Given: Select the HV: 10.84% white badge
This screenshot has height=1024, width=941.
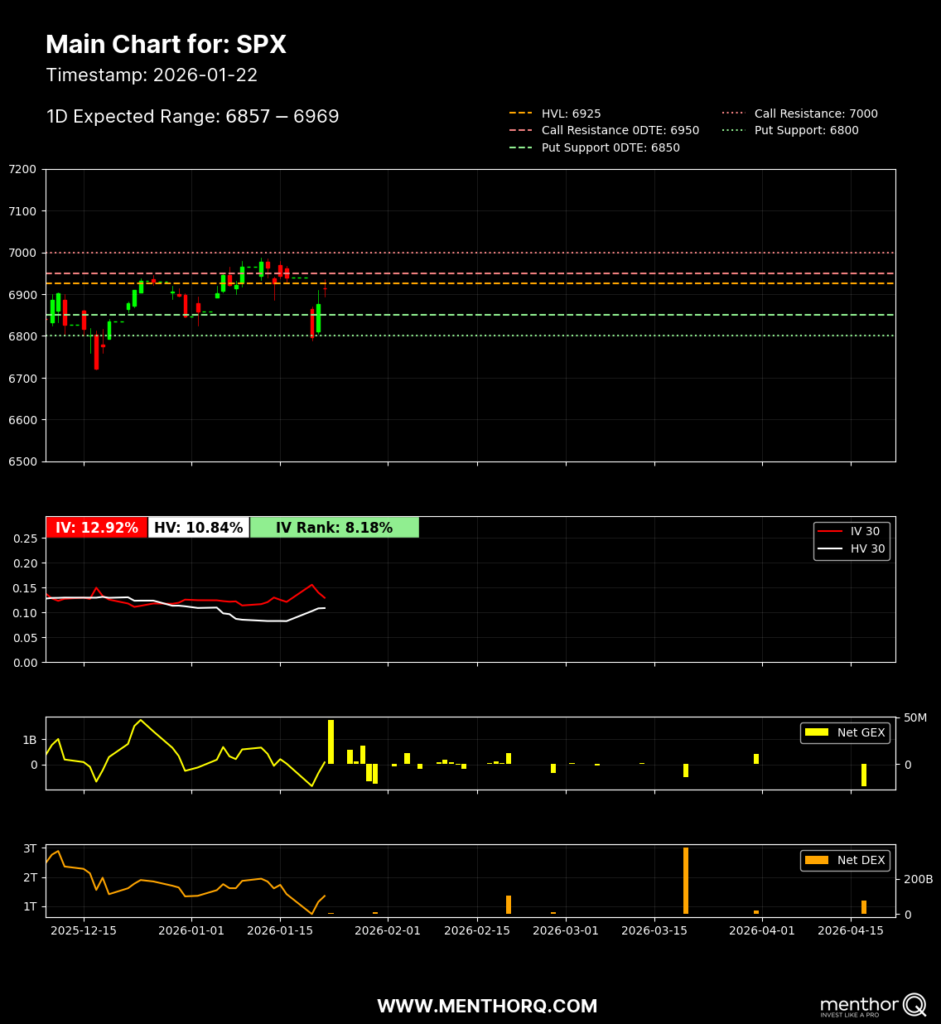Looking at the screenshot, I should (x=198, y=527).
